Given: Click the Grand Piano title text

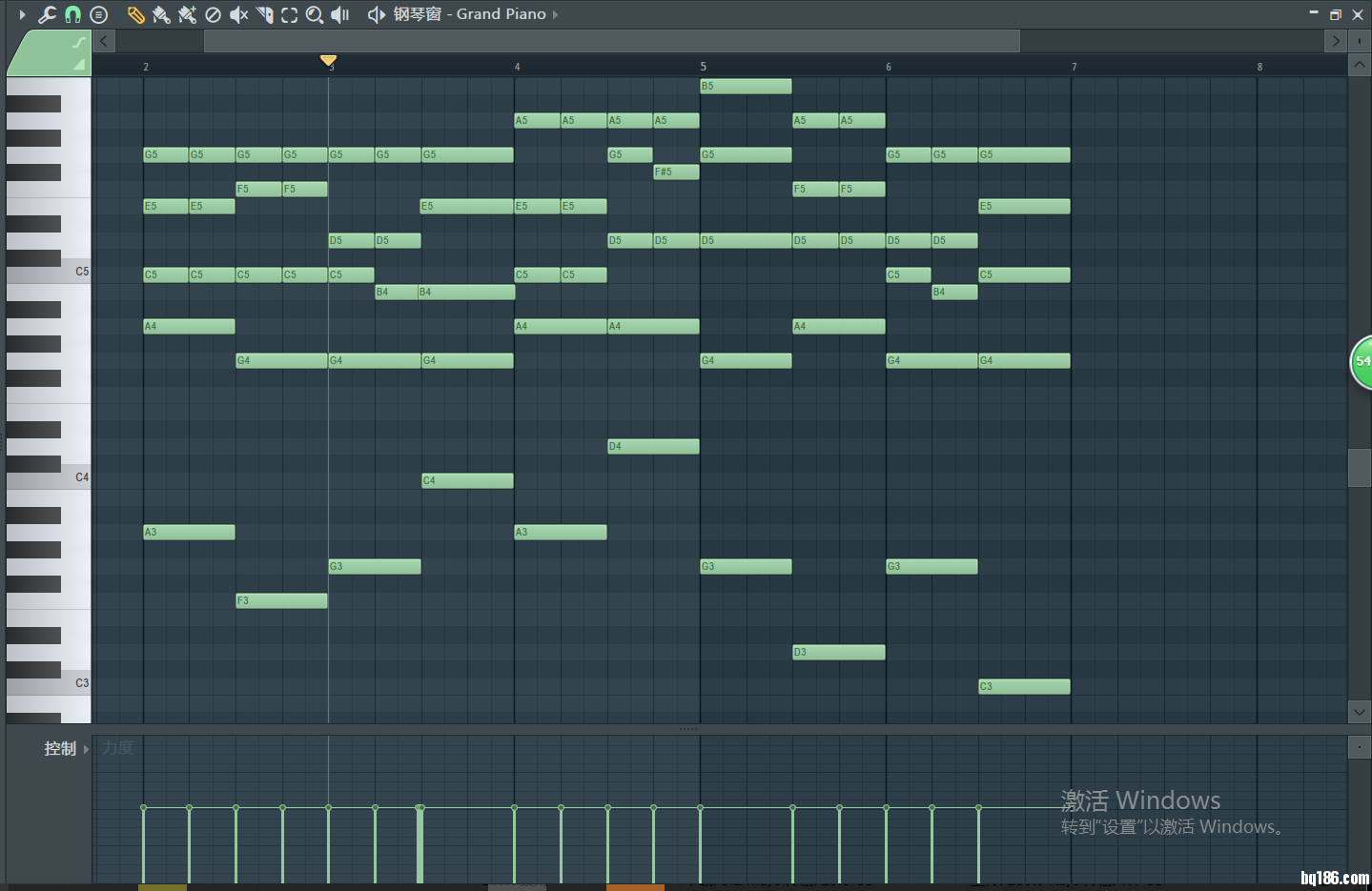Looking at the screenshot, I should (x=502, y=14).
